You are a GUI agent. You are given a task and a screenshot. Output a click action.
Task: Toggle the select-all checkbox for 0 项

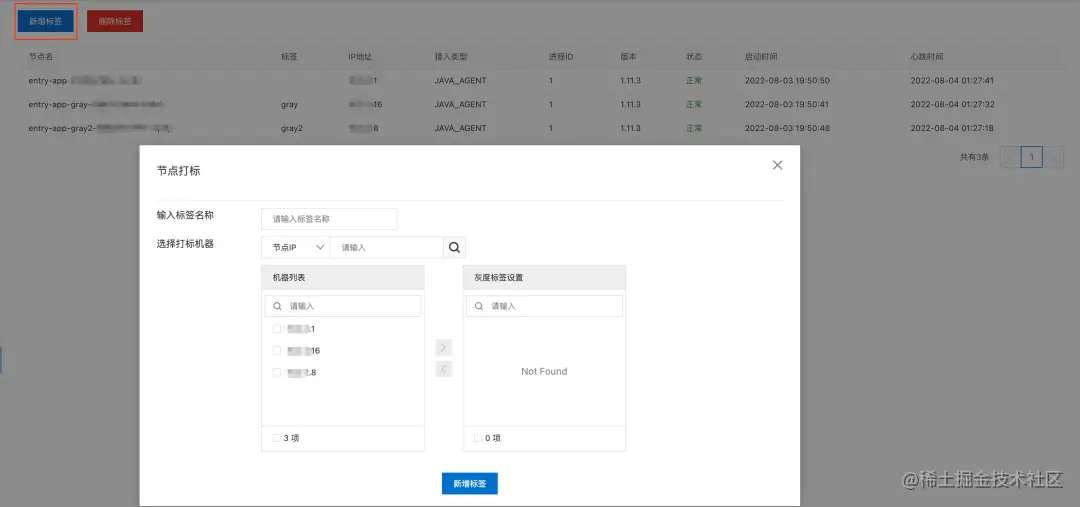tap(478, 438)
